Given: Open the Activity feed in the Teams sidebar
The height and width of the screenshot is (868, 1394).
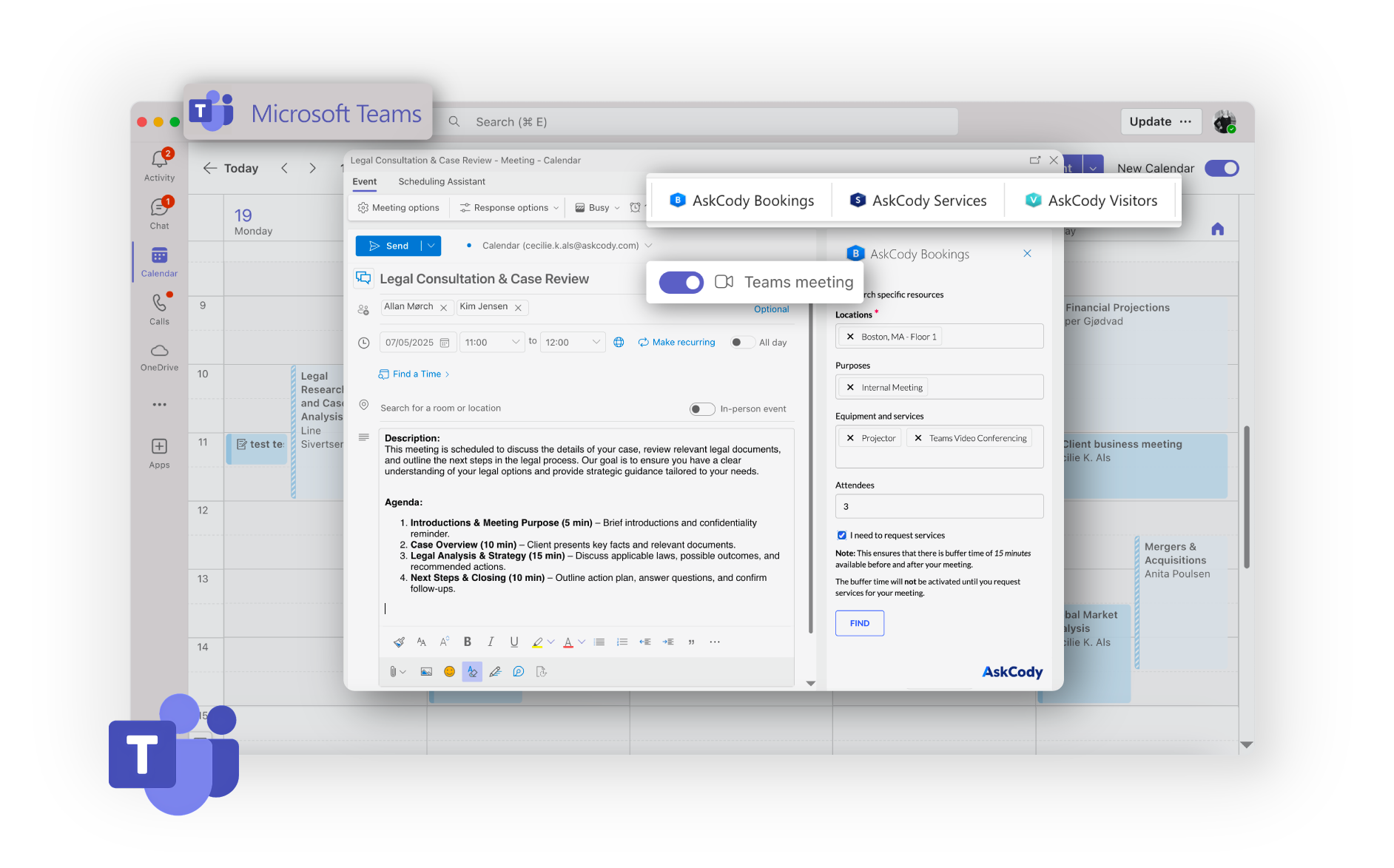Looking at the screenshot, I should [x=160, y=165].
